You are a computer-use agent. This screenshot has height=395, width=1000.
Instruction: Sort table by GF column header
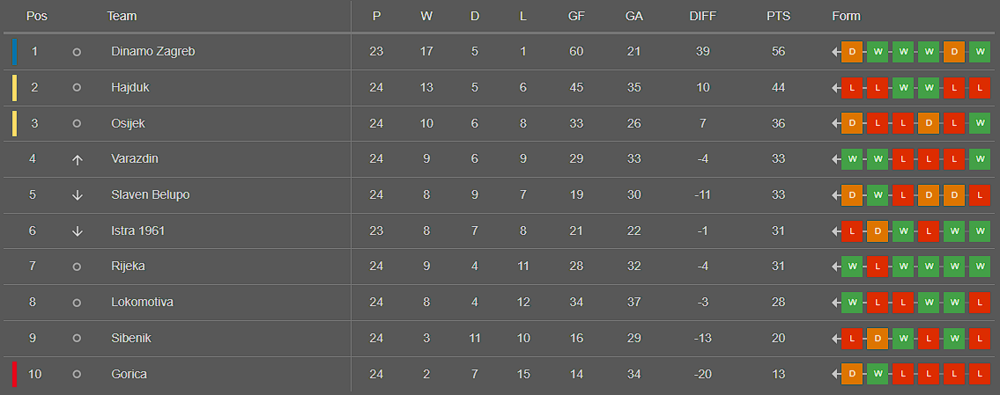[x=577, y=17]
